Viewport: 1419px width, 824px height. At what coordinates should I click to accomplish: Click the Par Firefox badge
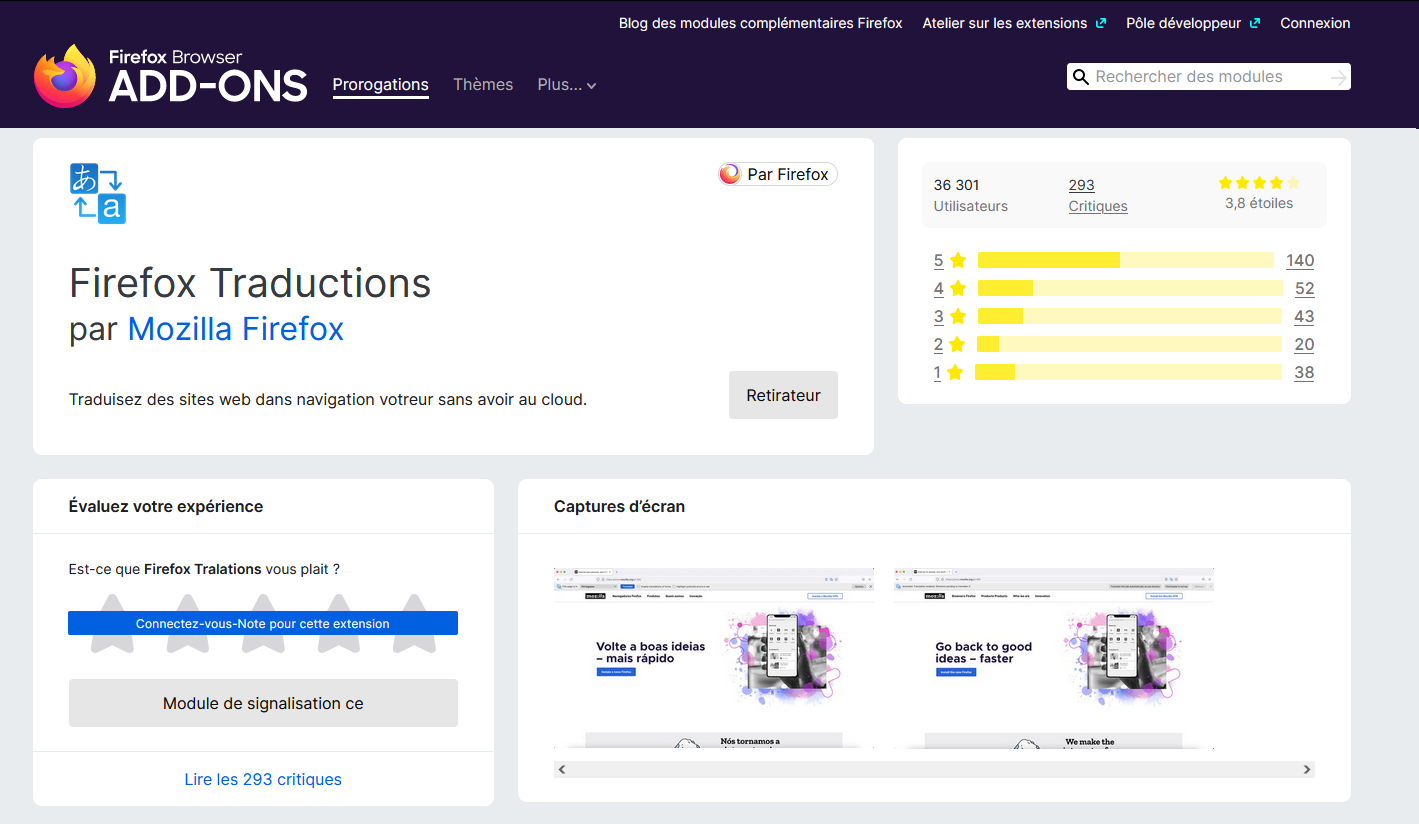[777, 174]
